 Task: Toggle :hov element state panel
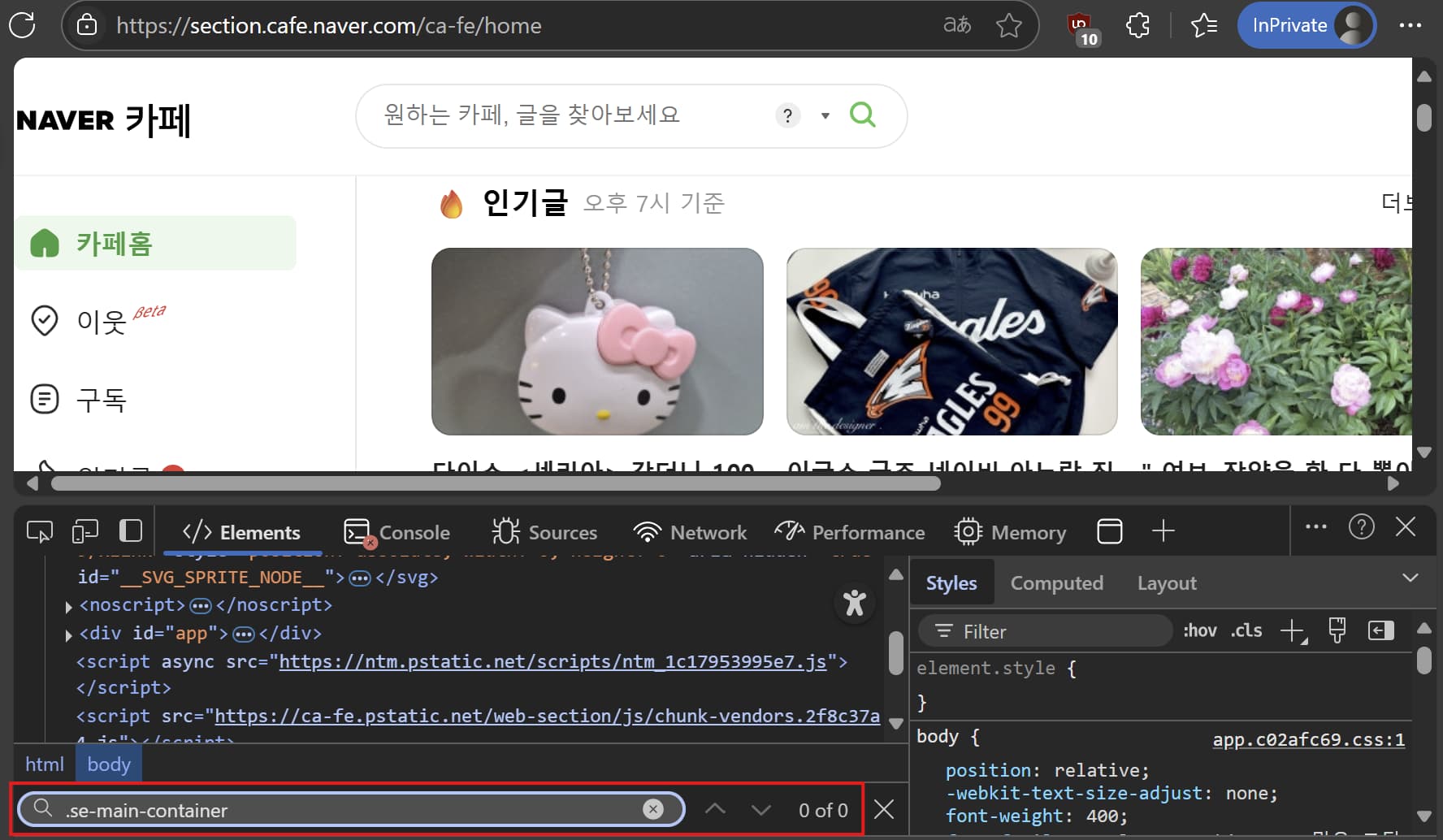click(x=1199, y=630)
